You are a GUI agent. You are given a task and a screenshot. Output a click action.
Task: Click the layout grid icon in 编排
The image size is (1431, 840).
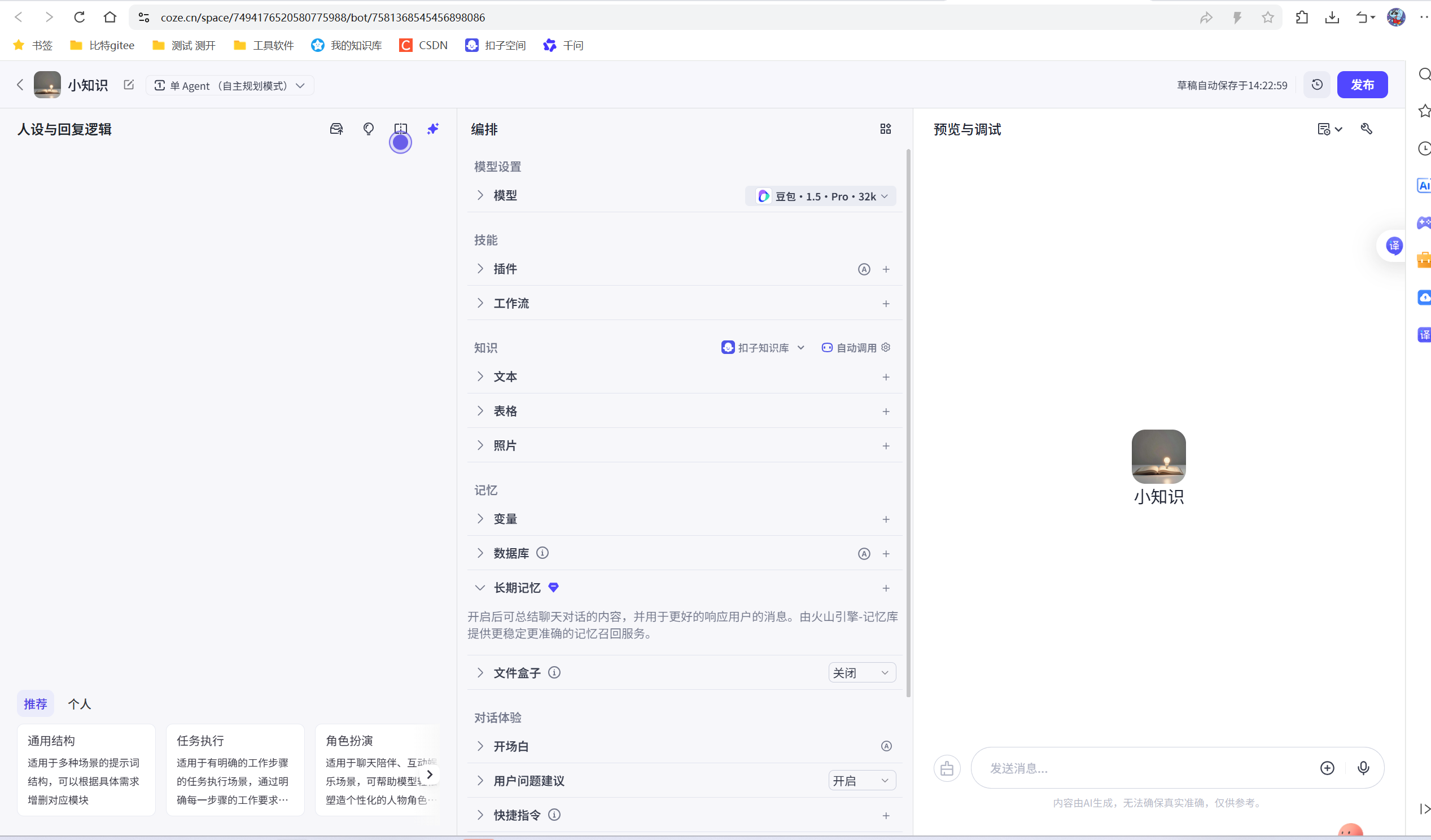(885, 129)
